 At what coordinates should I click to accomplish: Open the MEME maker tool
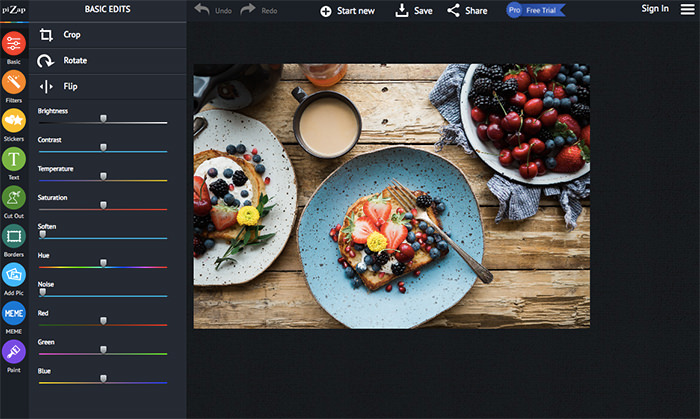click(14, 313)
